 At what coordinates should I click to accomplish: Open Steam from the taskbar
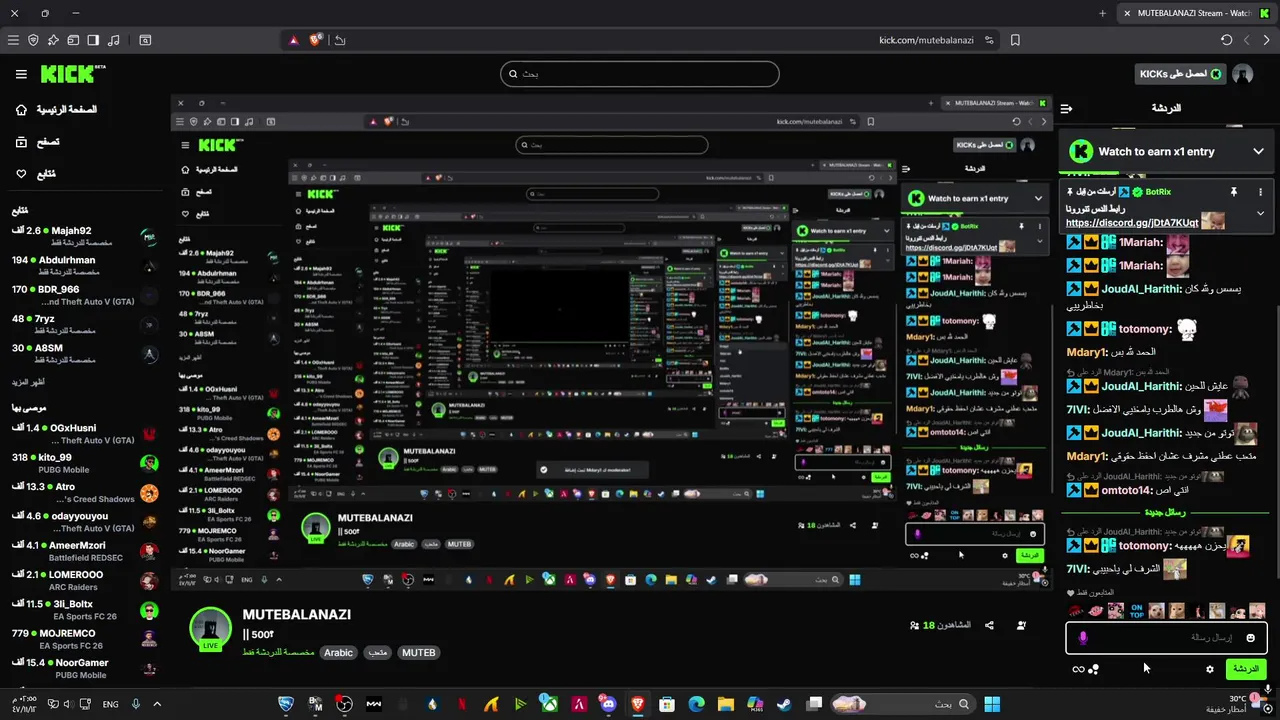coord(784,704)
